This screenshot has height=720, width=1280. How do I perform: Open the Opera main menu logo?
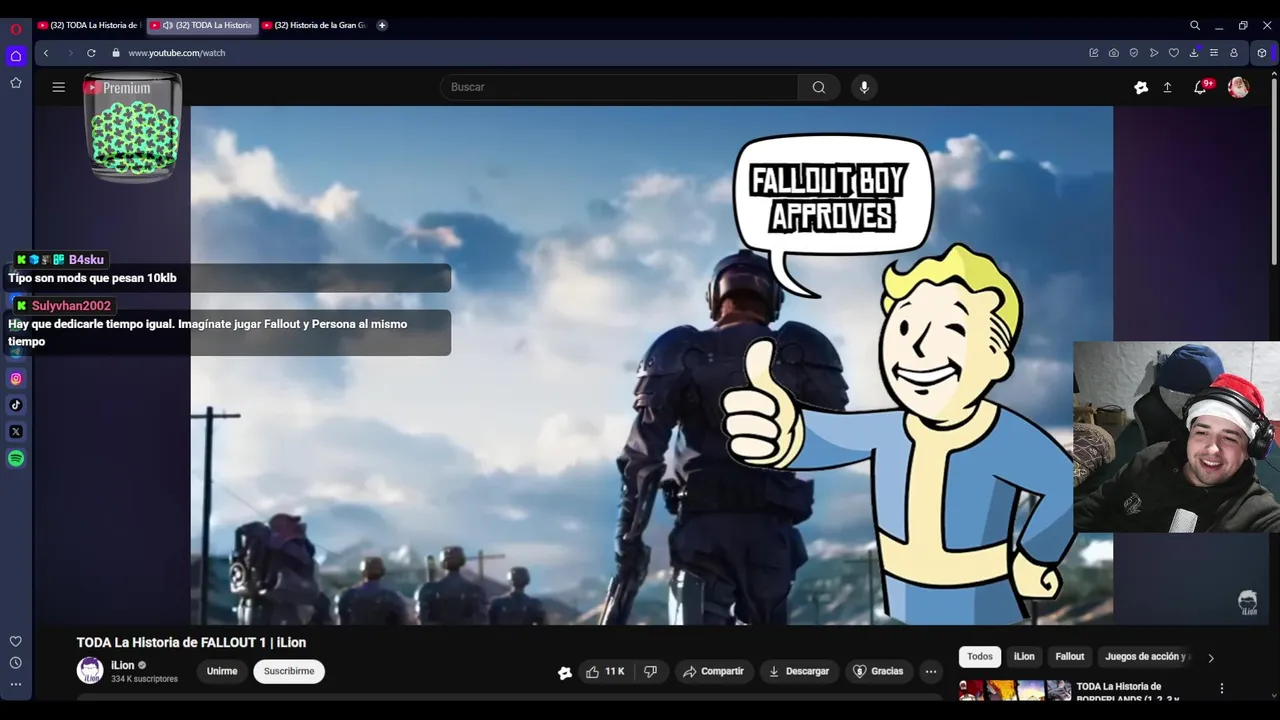[x=16, y=29]
